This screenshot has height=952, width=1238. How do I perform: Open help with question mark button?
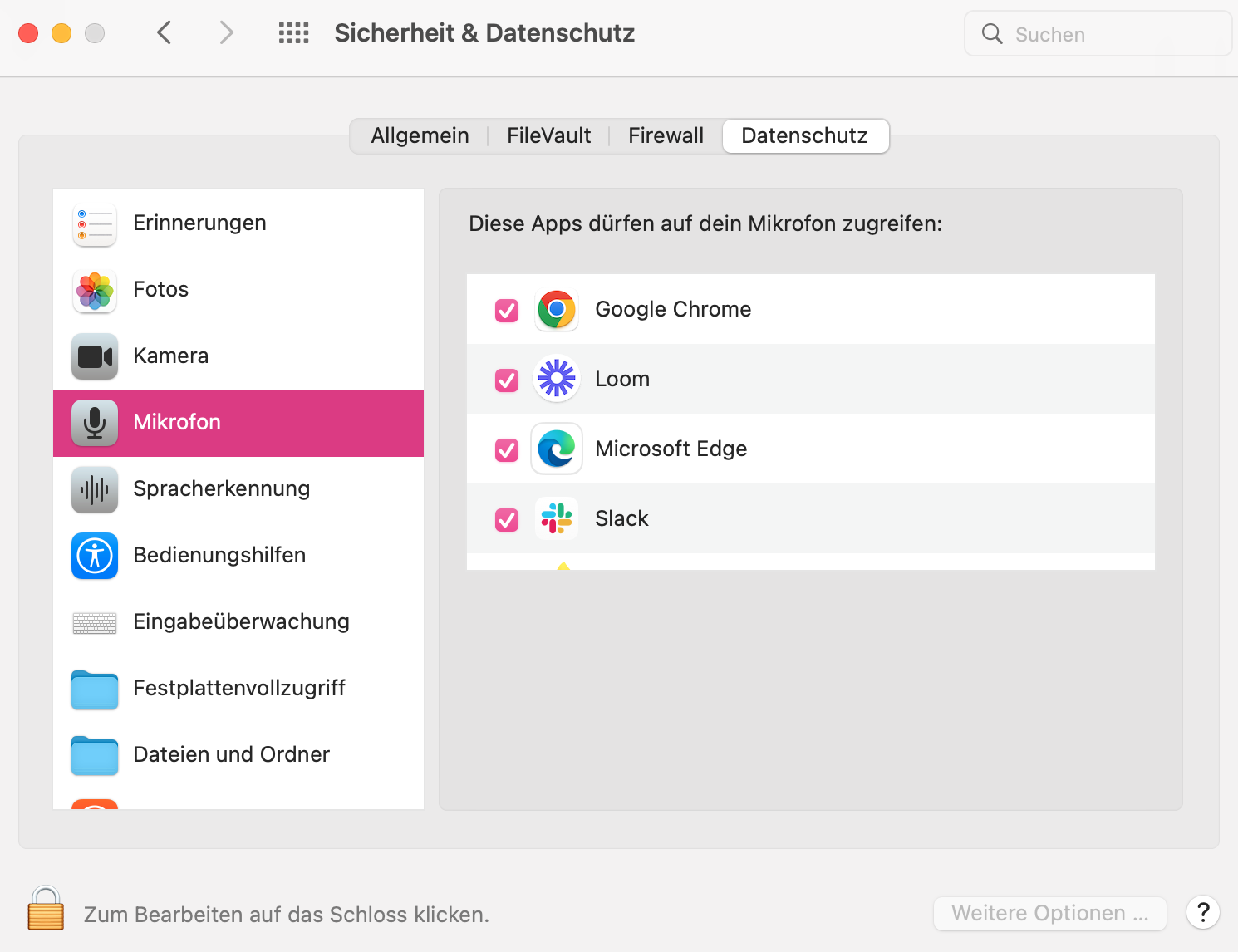pos(1203,912)
